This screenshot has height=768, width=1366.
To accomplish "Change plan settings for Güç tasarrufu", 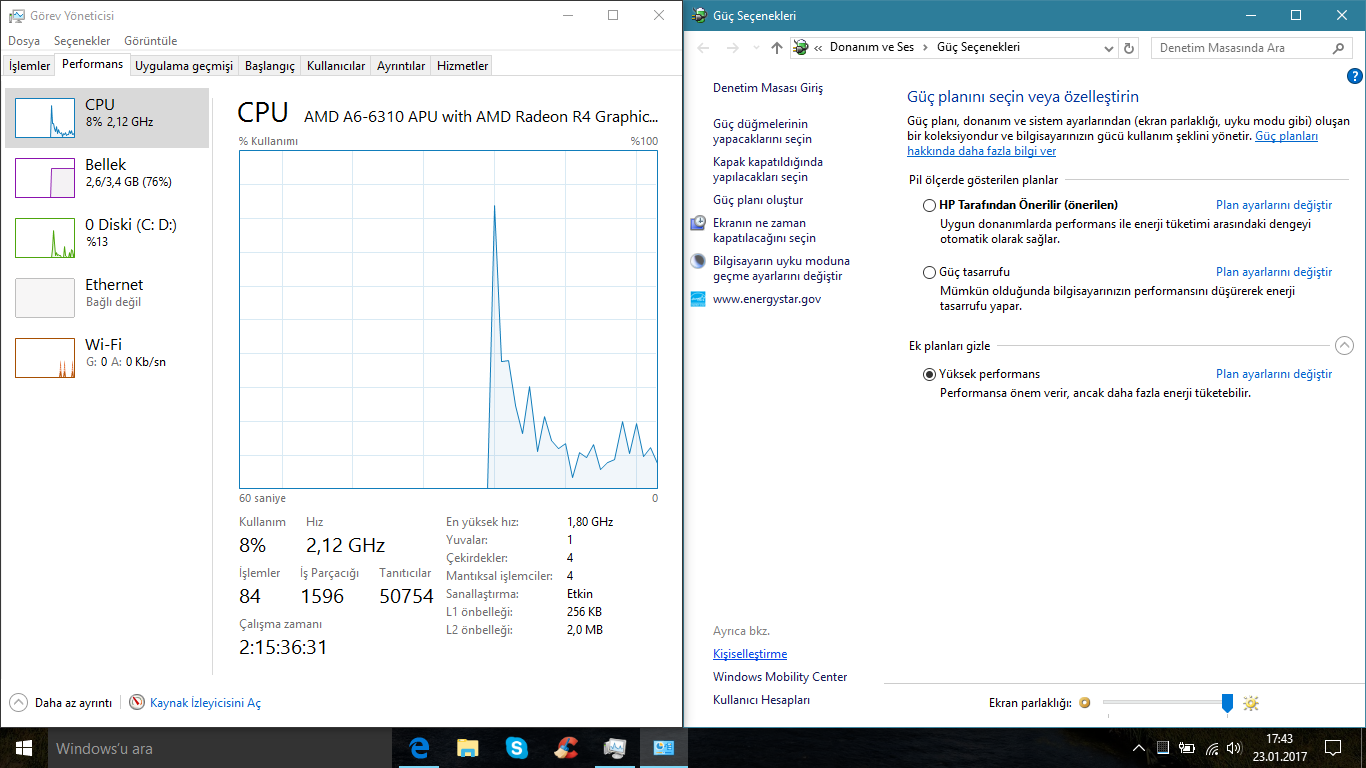I will [x=1274, y=272].
